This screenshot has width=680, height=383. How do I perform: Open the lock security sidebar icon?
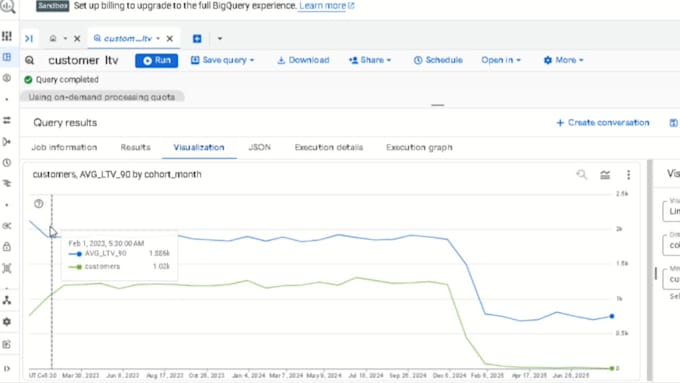click(7, 247)
